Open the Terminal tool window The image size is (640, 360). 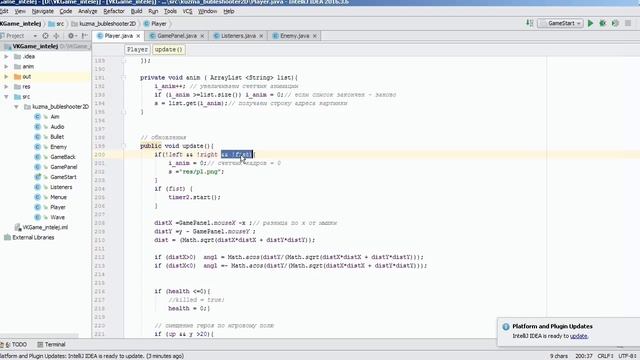(x=51, y=344)
